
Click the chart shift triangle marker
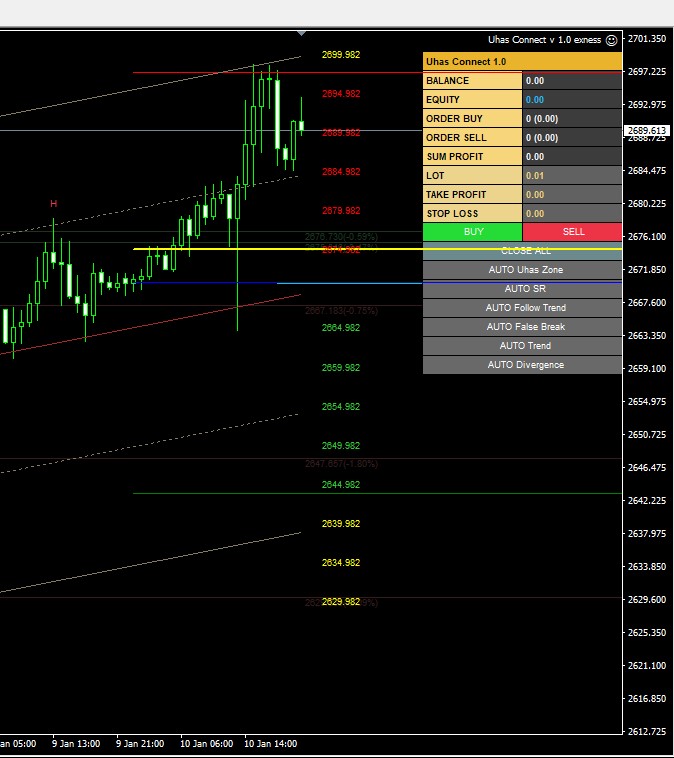(x=301, y=33)
